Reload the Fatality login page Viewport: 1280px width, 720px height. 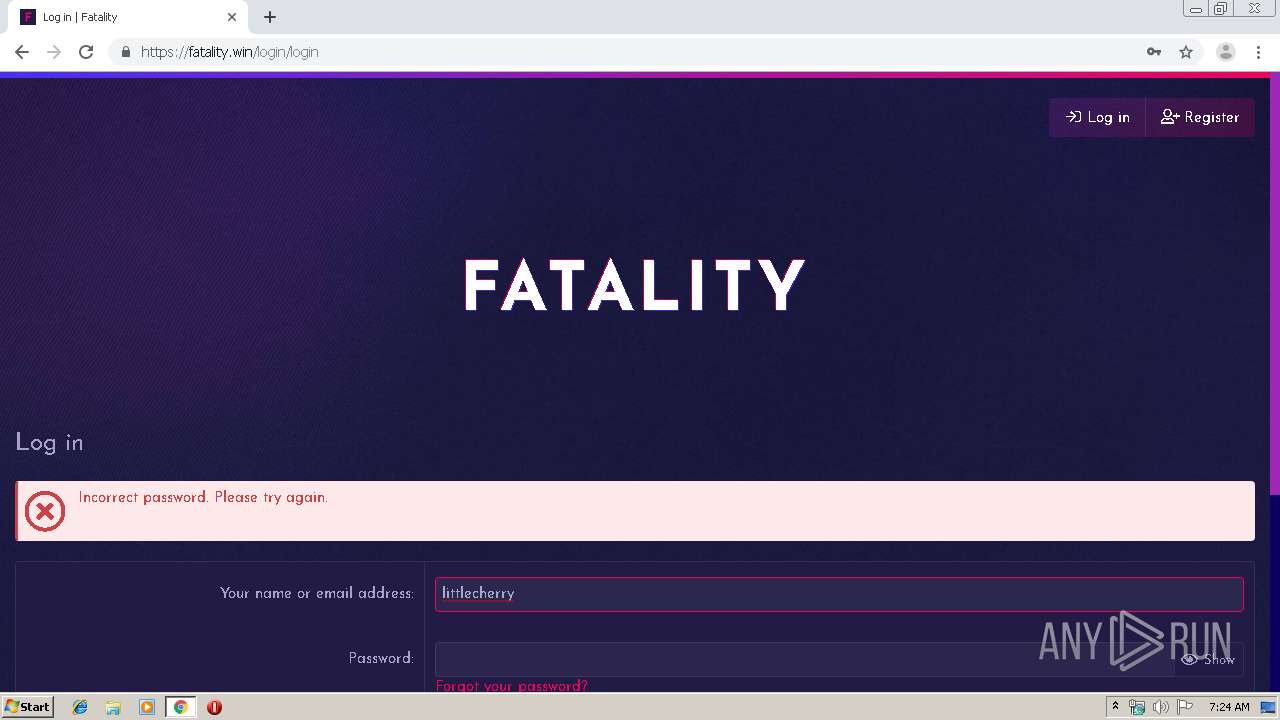(x=86, y=52)
